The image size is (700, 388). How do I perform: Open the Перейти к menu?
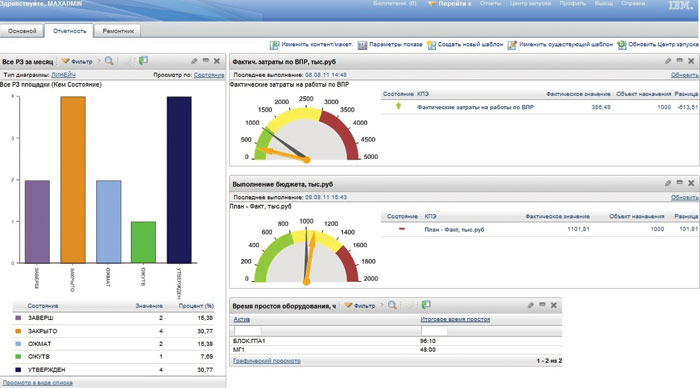(449, 4)
